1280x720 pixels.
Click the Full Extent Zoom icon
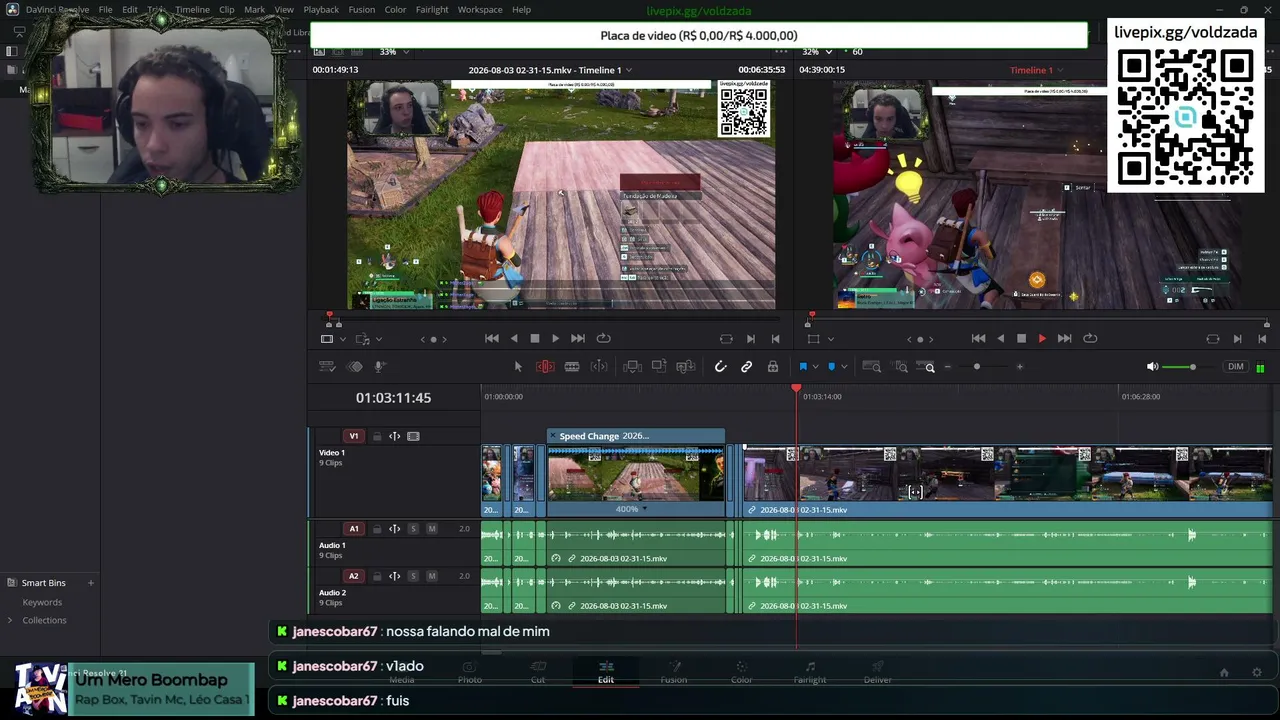pyautogui.click(x=871, y=367)
